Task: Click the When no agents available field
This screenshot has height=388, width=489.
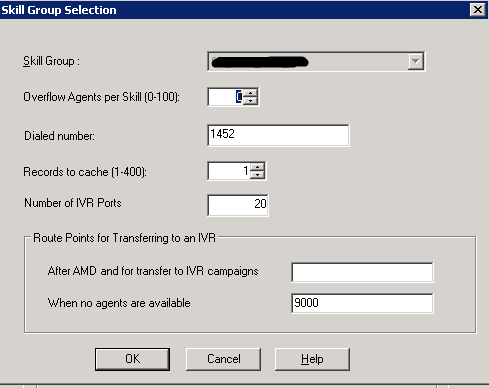Action: tap(362, 303)
